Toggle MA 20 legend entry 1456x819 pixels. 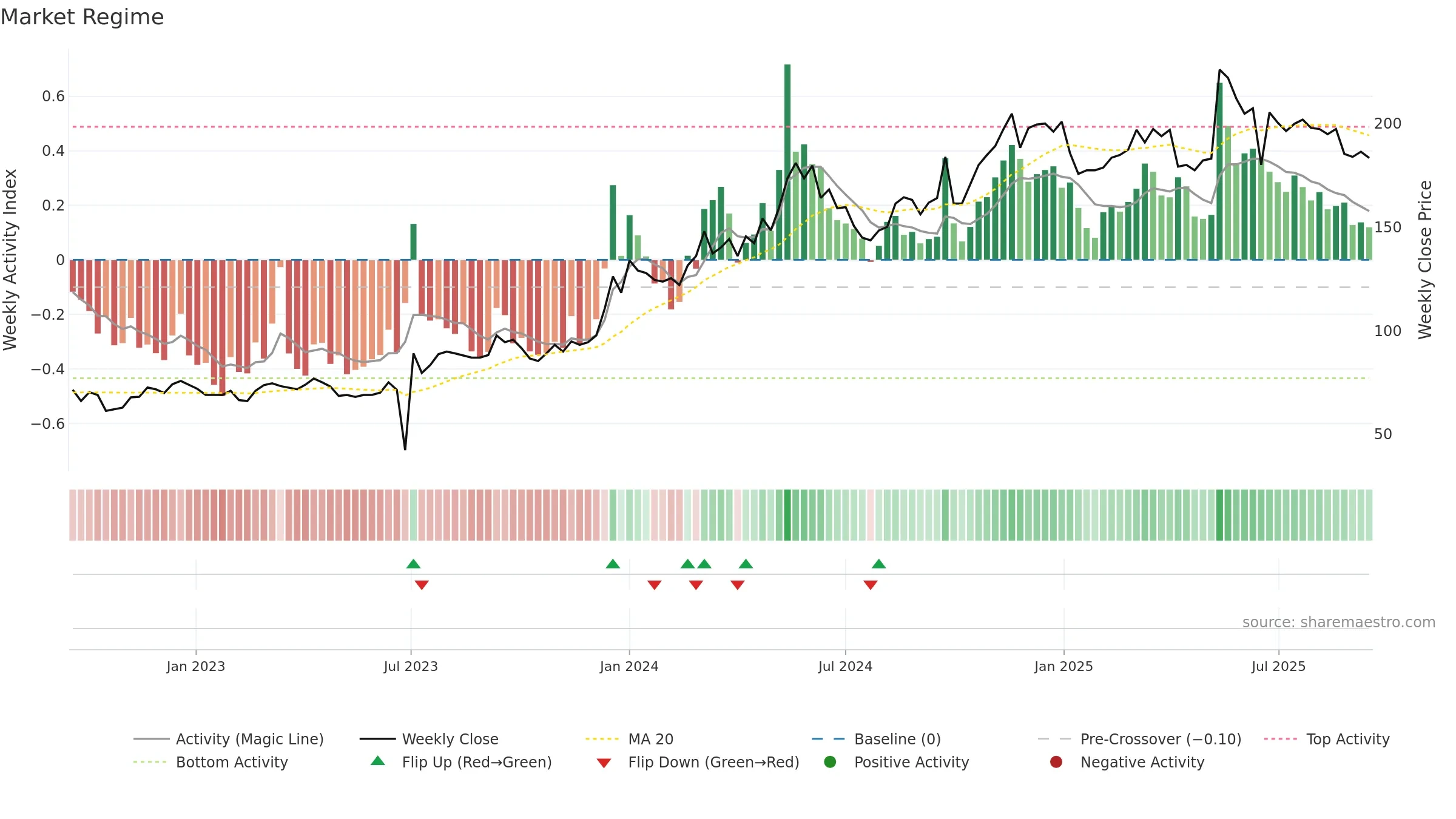tap(629, 739)
